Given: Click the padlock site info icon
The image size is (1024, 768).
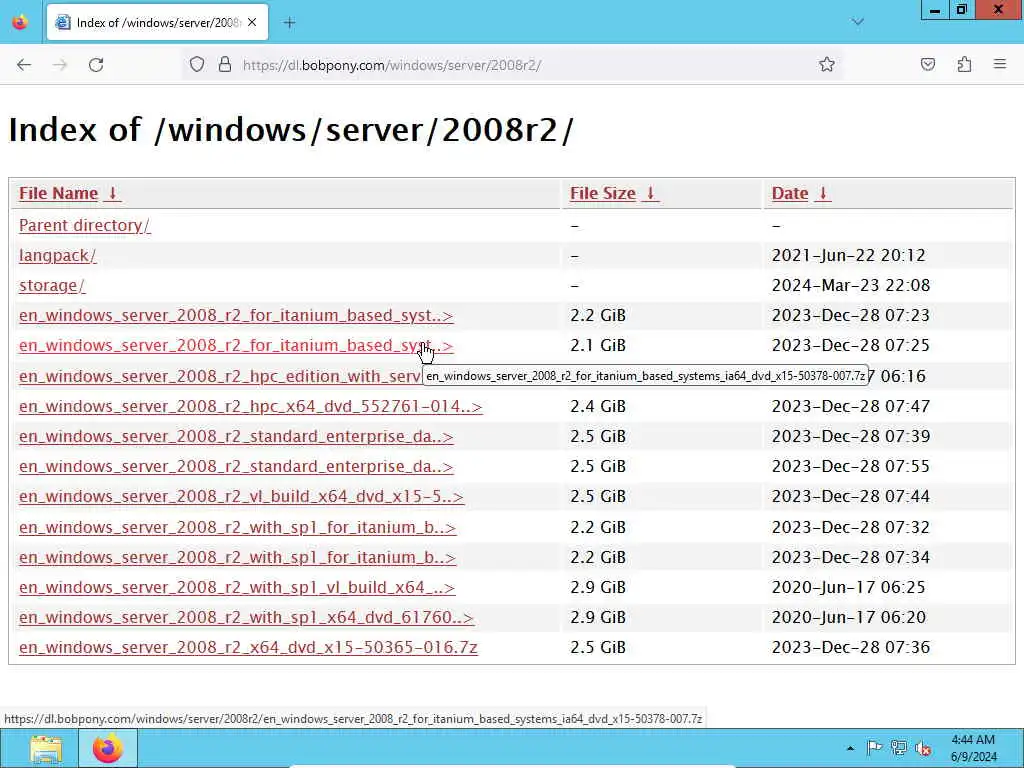Looking at the screenshot, I should pos(225,64).
